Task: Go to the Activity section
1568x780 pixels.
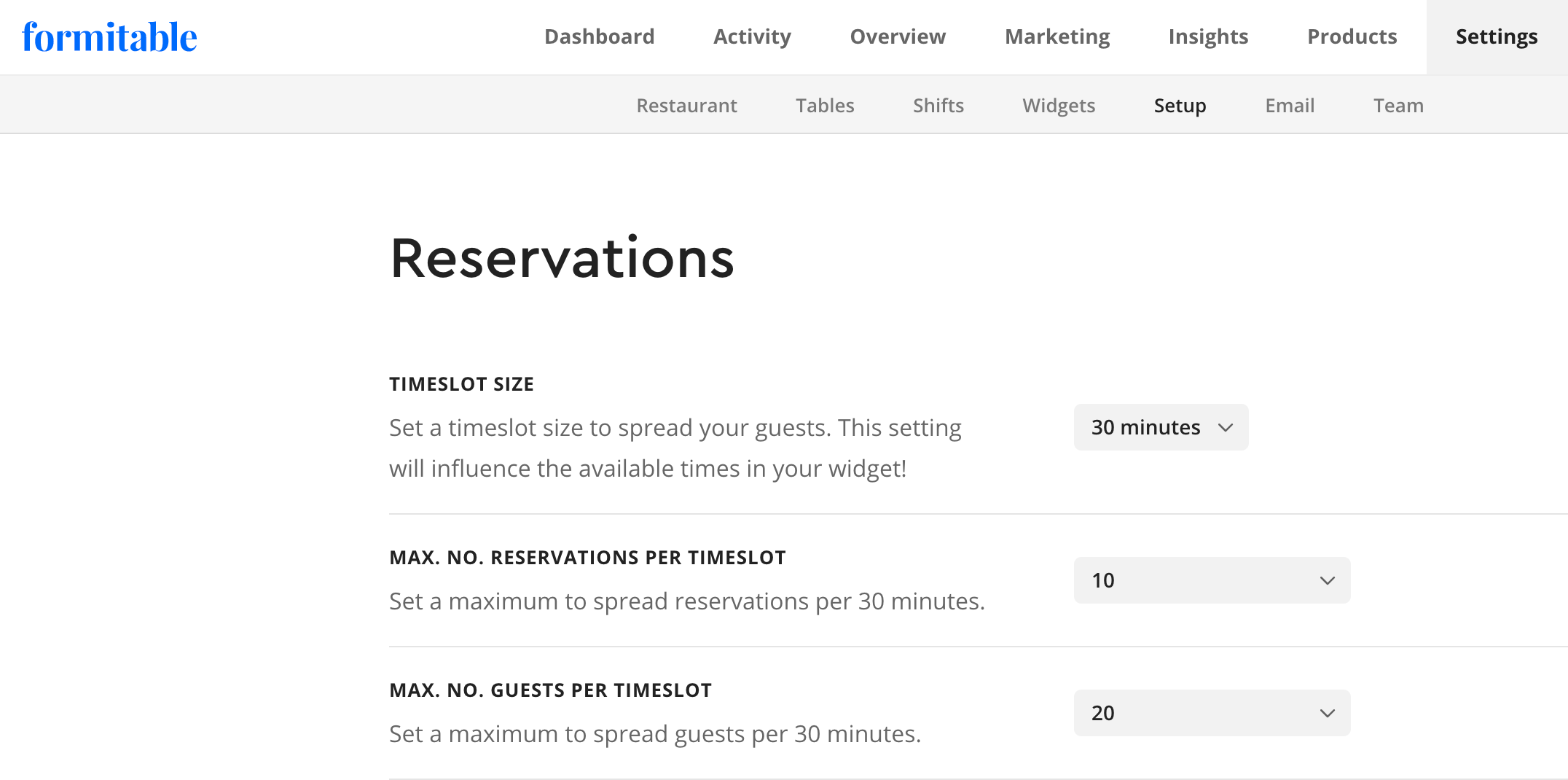Action: [x=752, y=37]
